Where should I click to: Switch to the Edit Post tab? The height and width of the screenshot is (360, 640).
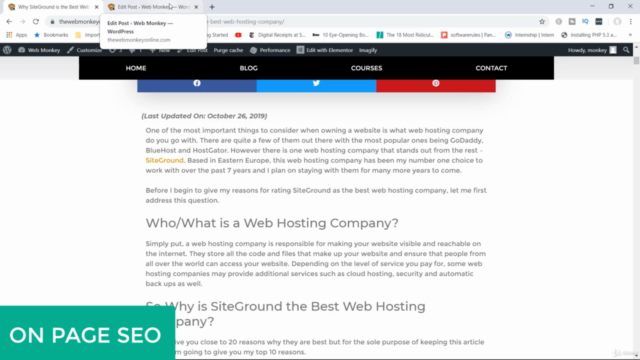153,7
